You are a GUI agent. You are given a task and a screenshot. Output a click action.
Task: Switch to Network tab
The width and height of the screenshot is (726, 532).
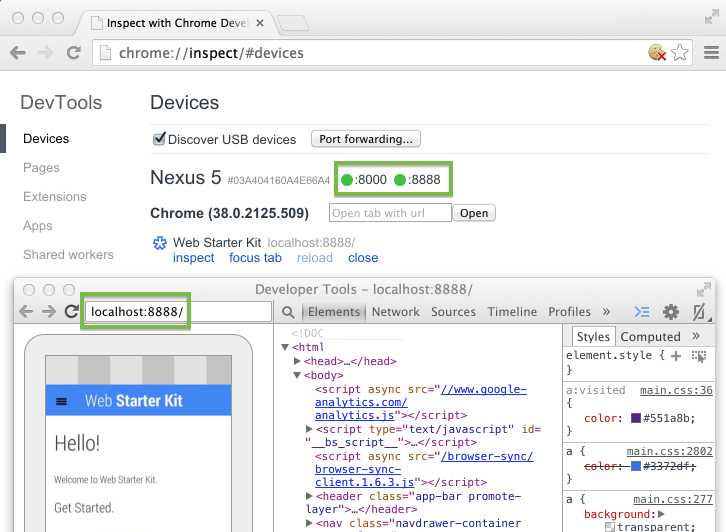click(x=395, y=312)
